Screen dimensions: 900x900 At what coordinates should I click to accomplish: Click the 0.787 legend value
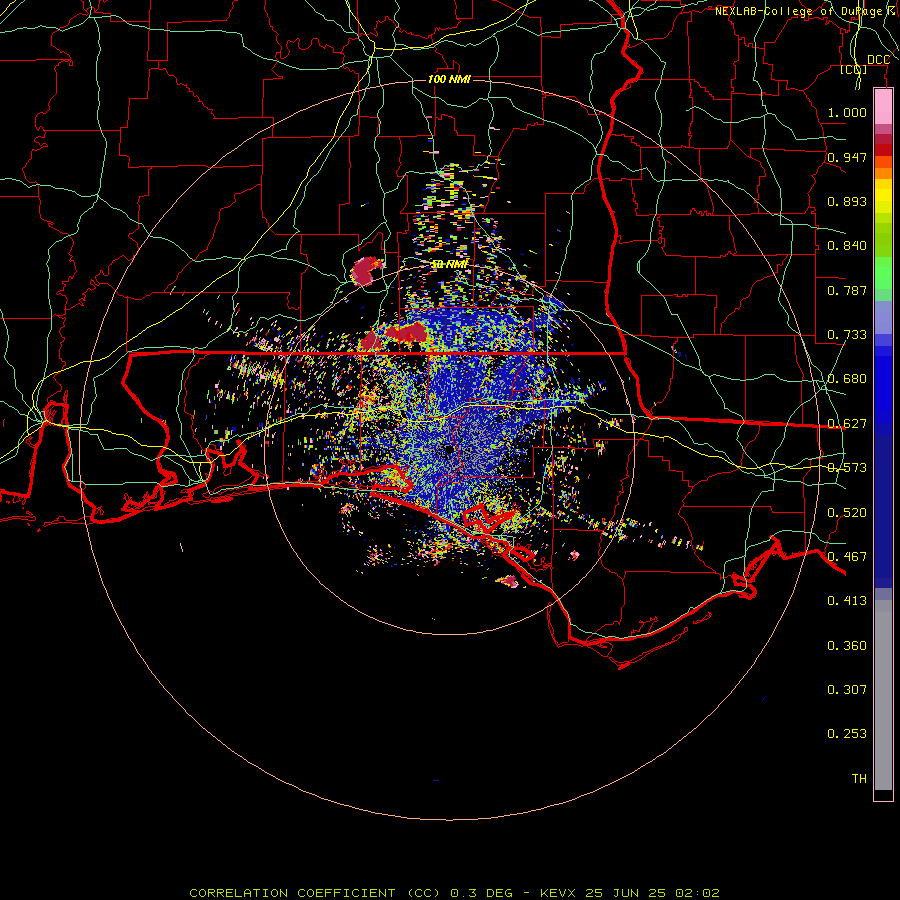pos(847,290)
